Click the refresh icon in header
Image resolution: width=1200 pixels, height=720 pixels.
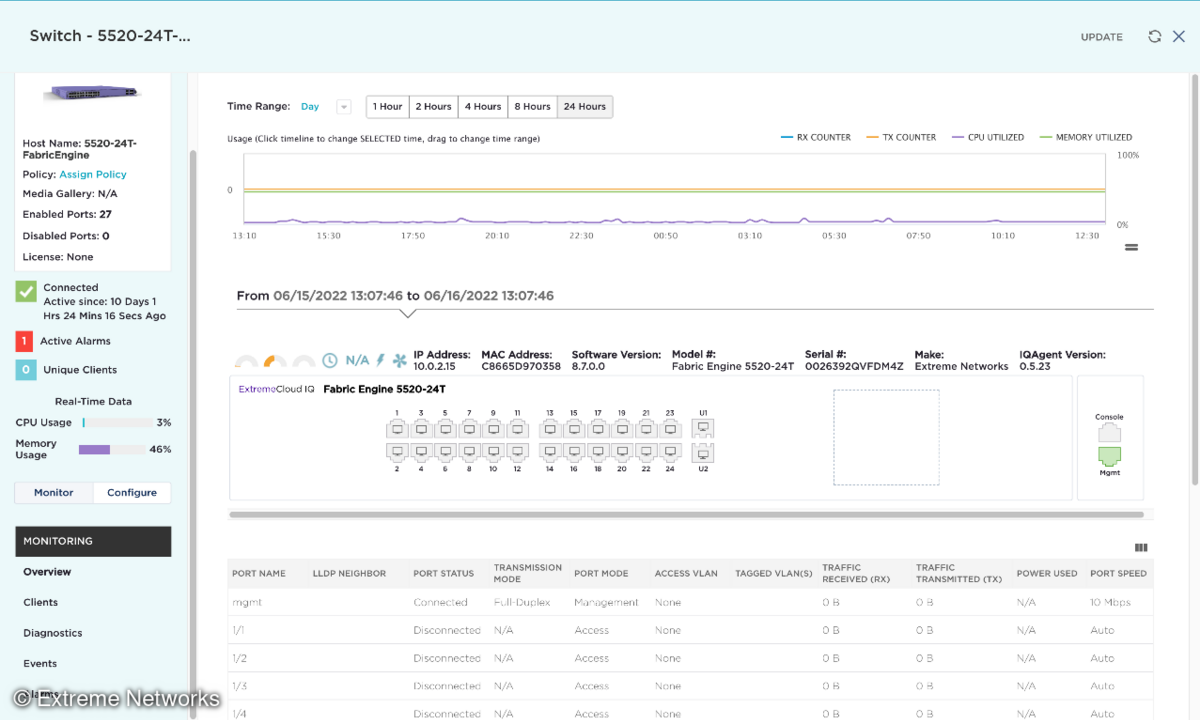click(1154, 37)
